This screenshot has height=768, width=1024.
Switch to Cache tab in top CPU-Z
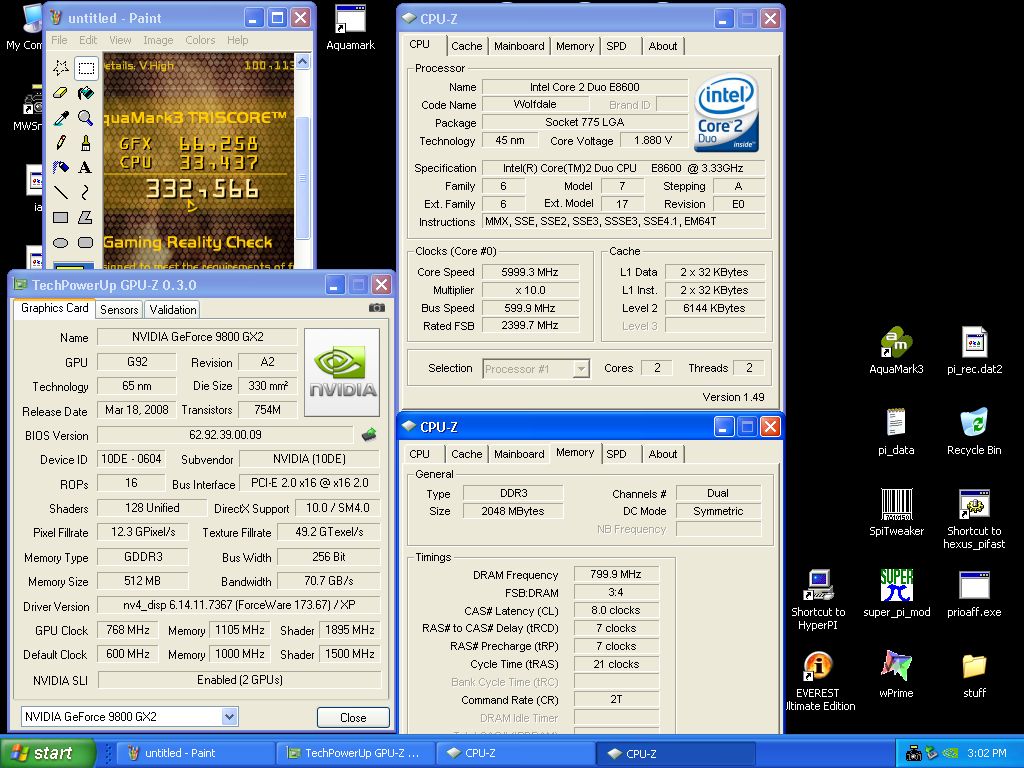click(466, 46)
